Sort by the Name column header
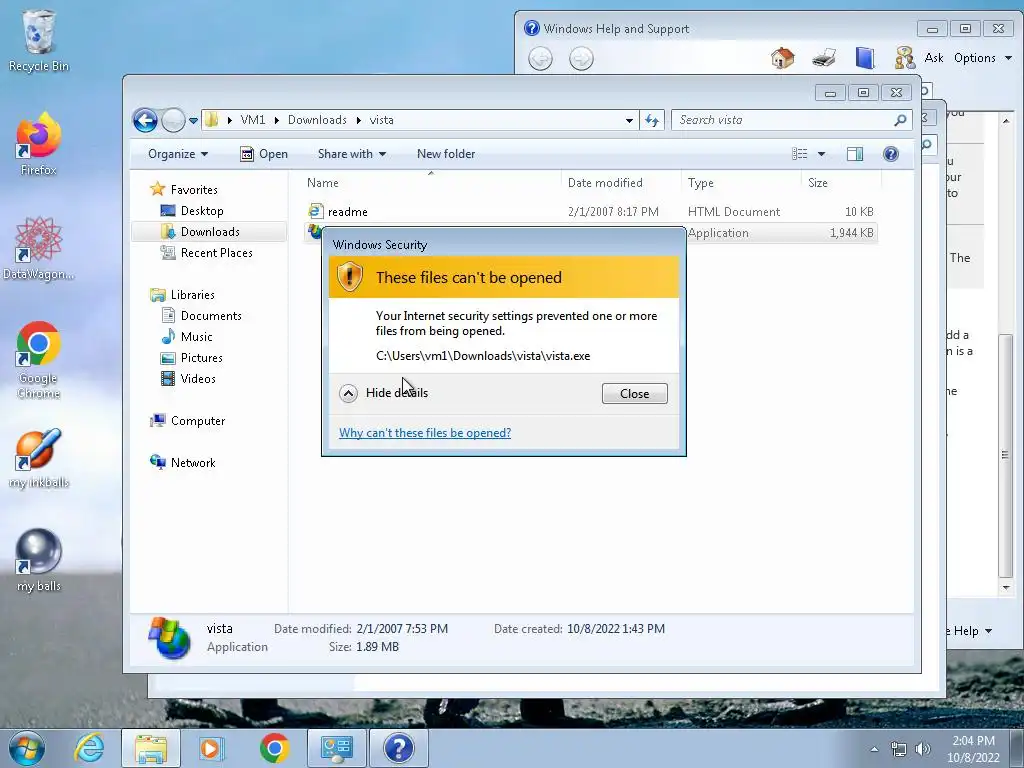Viewport: 1024px width, 768px height. (430, 183)
